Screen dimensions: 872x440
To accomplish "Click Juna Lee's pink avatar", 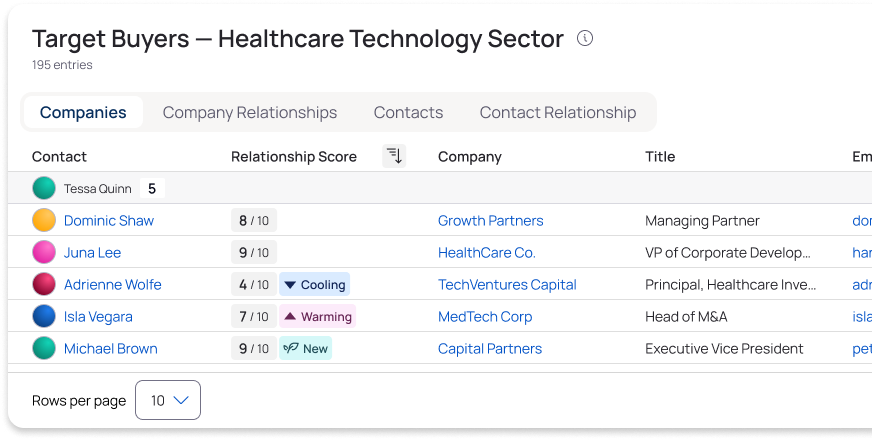I will (44, 252).
